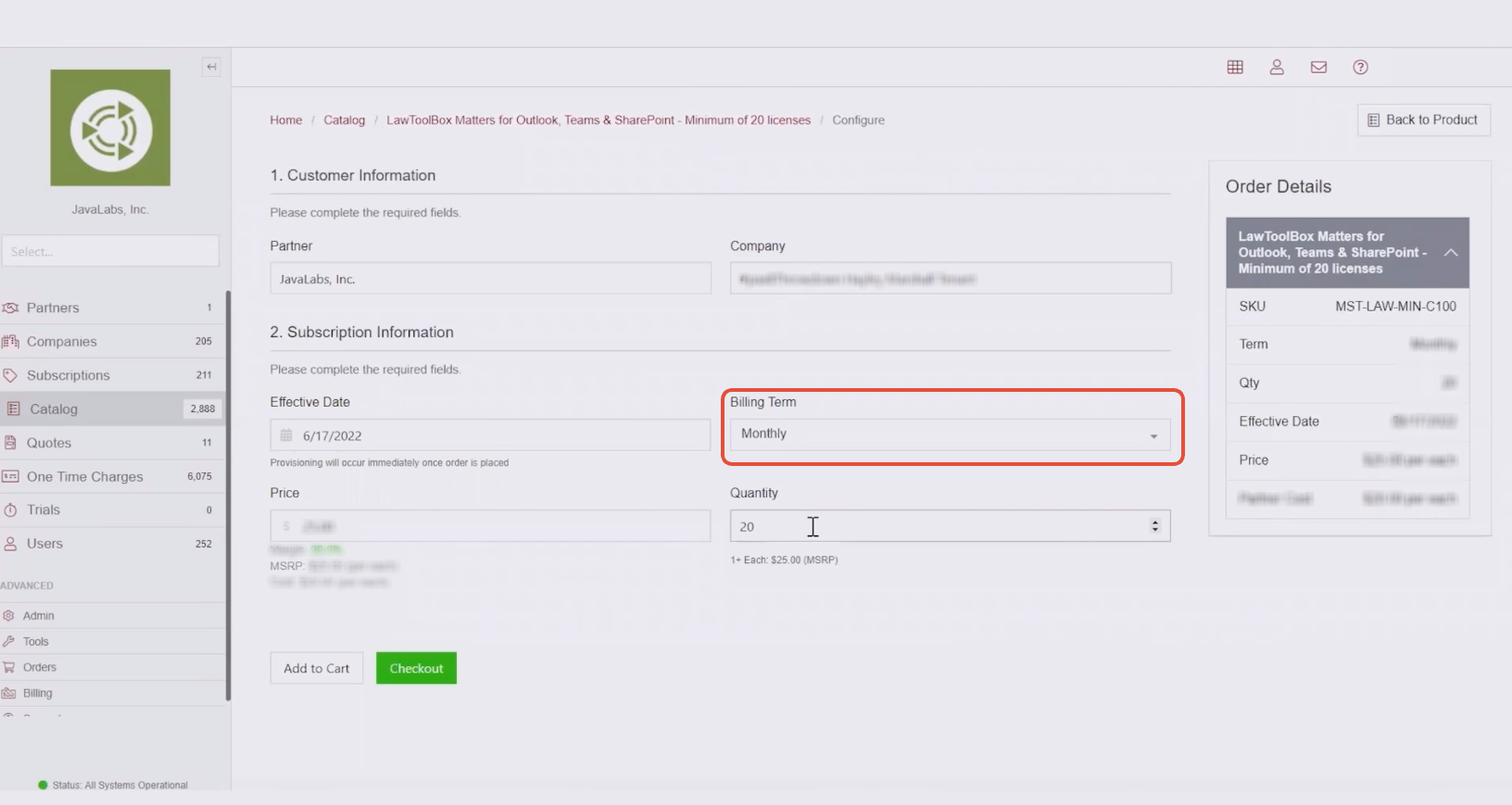Open Partners in the sidebar
Image resolution: width=1512 pixels, height=805 pixels.
(112, 308)
